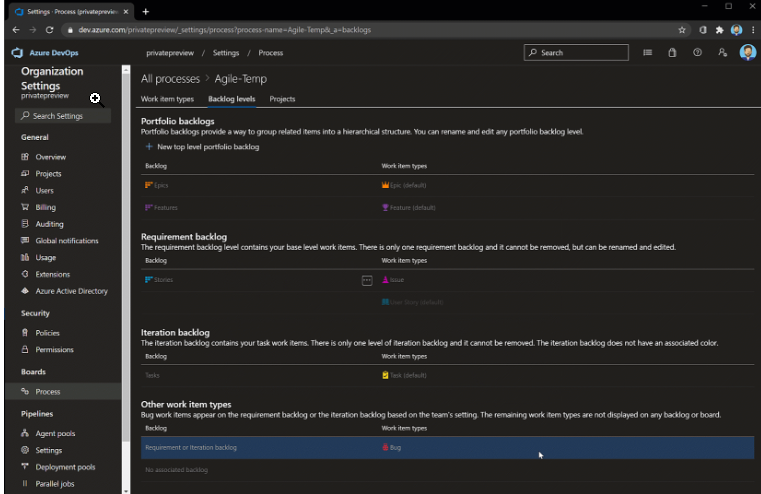Go to All processes breadcrumb

pyautogui.click(x=170, y=79)
